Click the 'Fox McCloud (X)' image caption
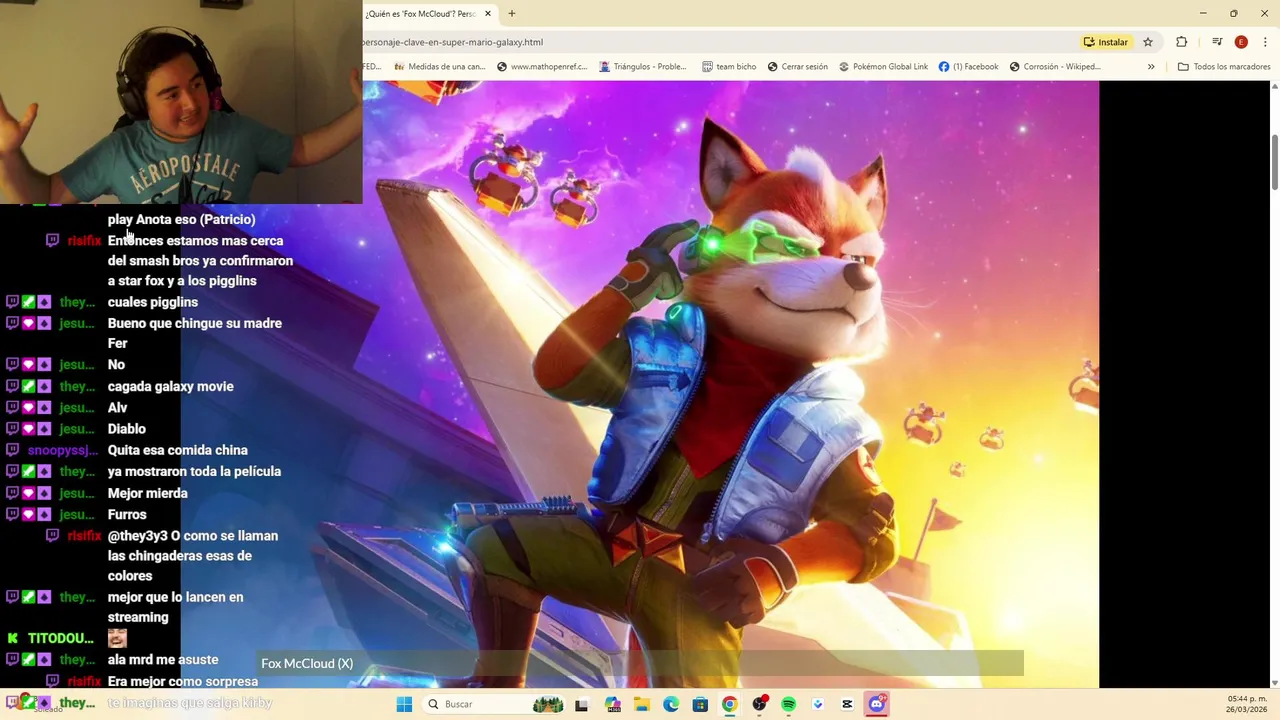Viewport: 1280px width, 720px height. pyautogui.click(x=307, y=664)
